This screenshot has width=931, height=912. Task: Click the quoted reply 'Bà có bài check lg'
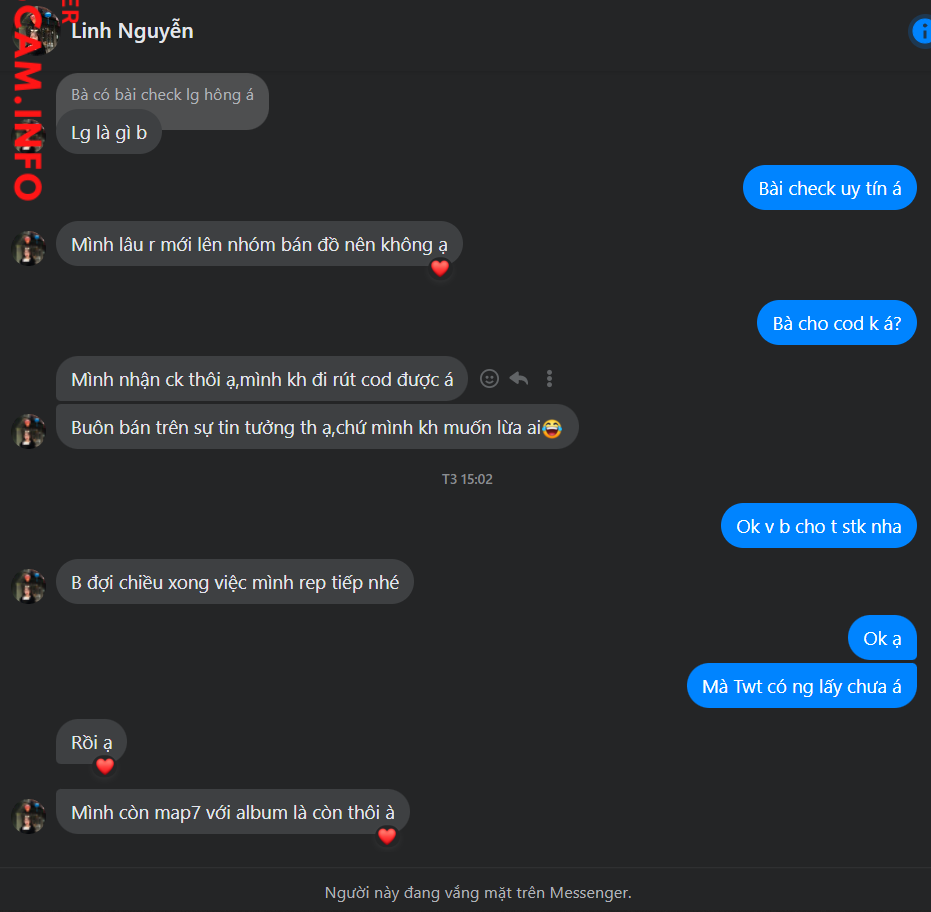pyautogui.click(x=162, y=95)
